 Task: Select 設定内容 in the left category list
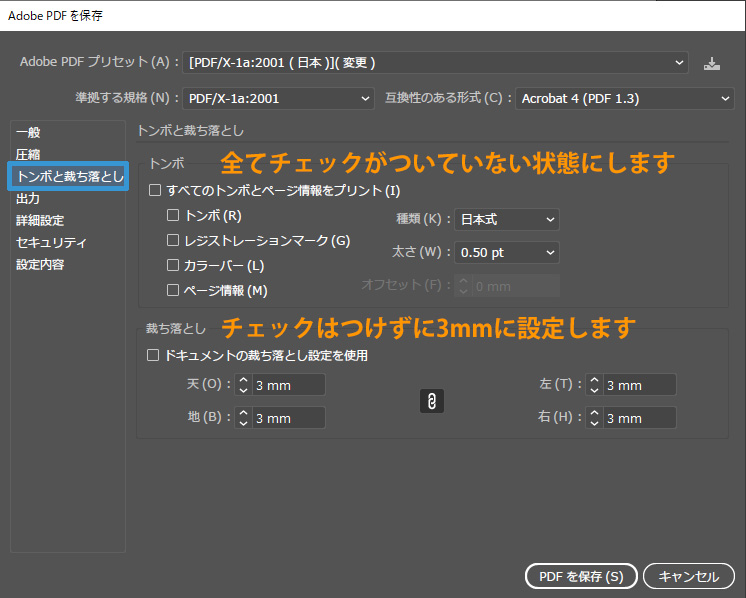[x=40, y=264]
